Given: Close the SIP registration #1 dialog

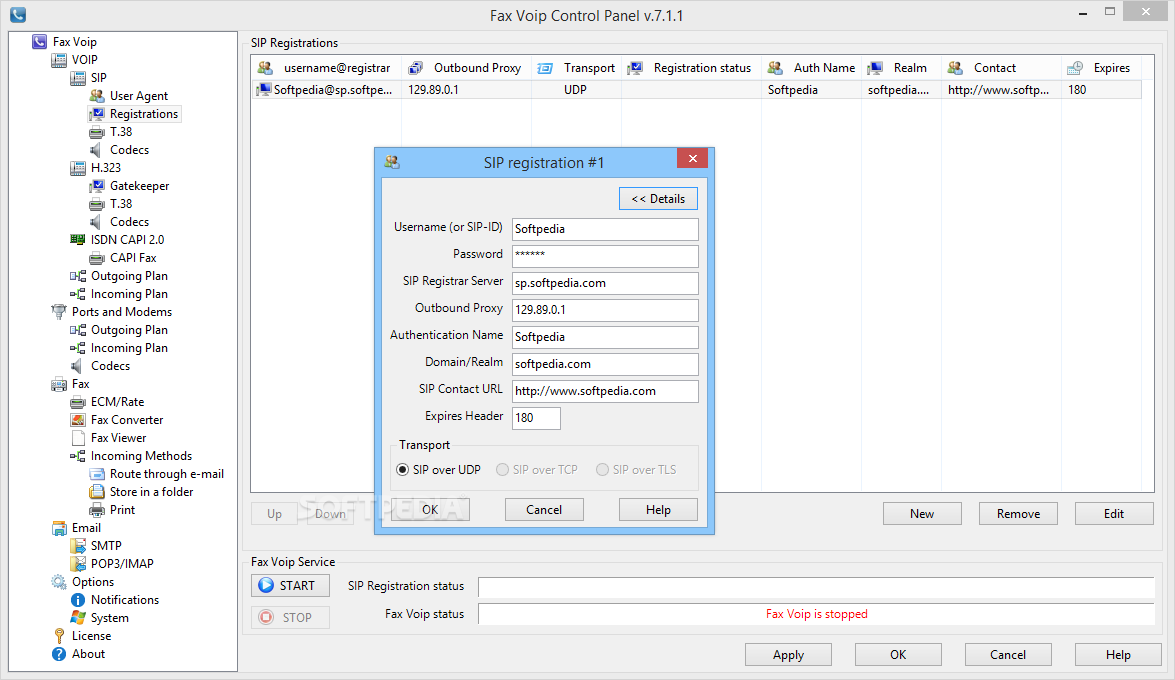Looking at the screenshot, I should pyautogui.click(x=693, y=158).
